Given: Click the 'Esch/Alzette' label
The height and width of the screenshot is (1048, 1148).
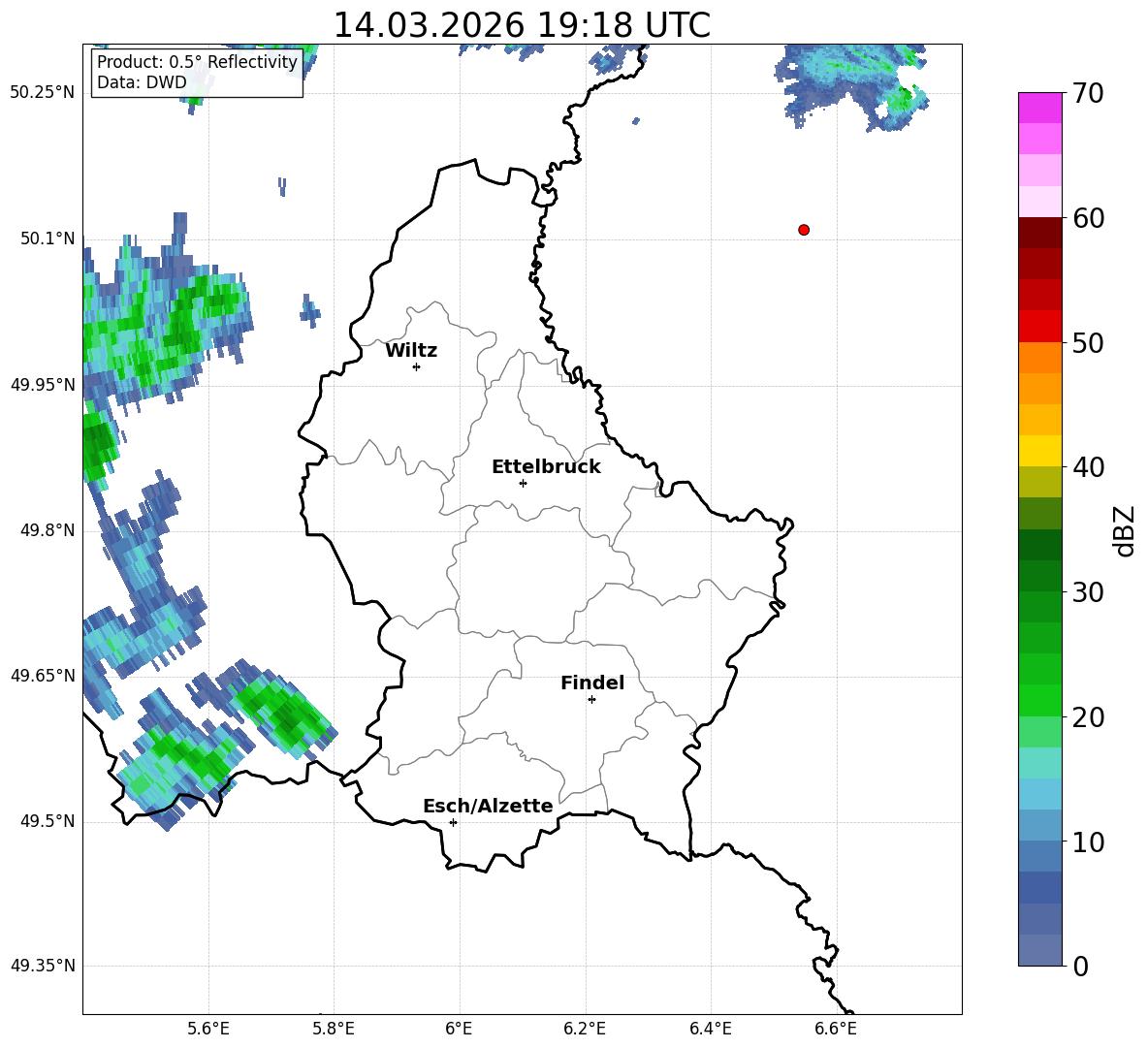Looking at the screenshot, I should pyautogui.click(x=489, y=806).
